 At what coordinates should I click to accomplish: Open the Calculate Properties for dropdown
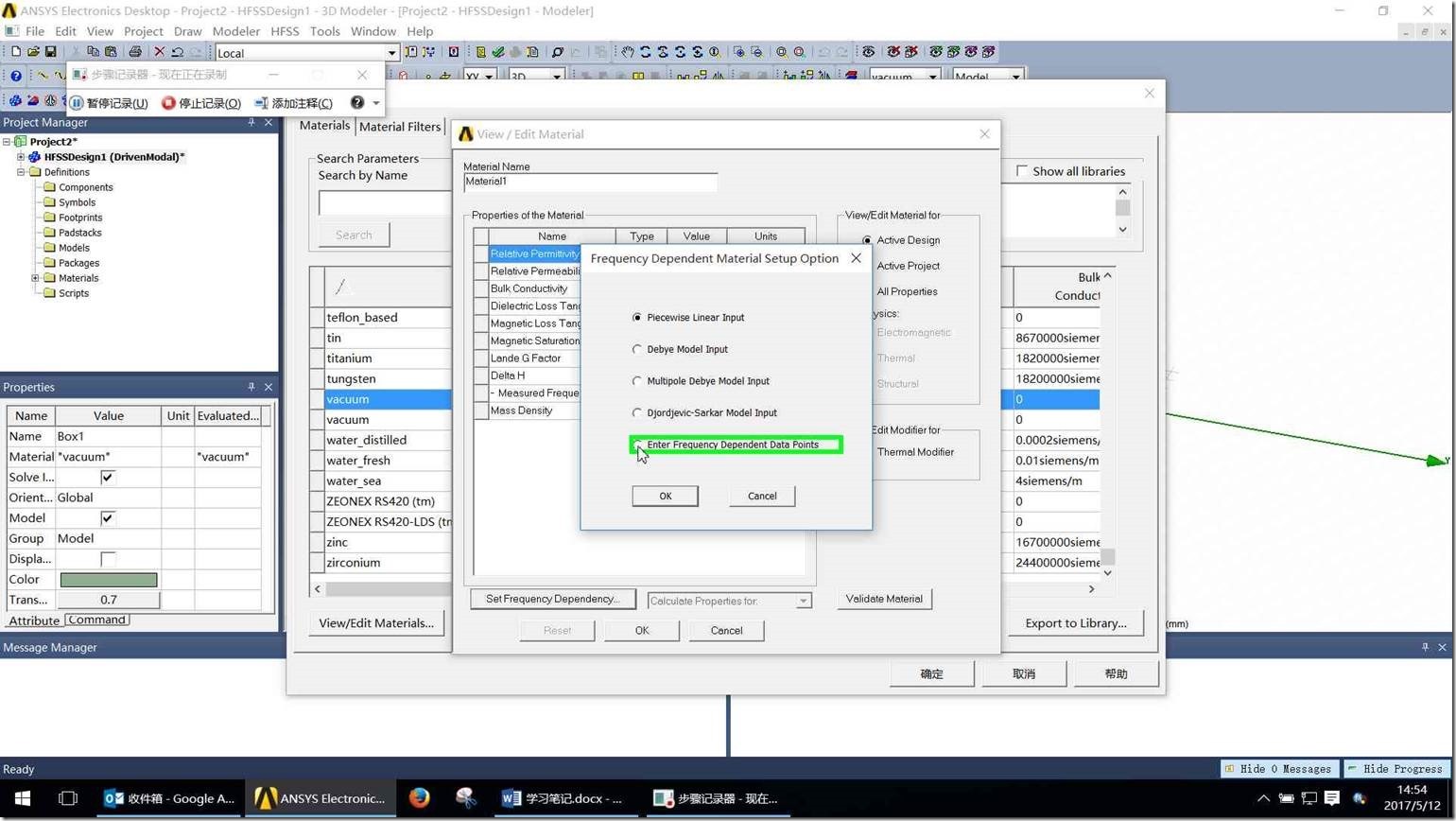pos(803,601)
